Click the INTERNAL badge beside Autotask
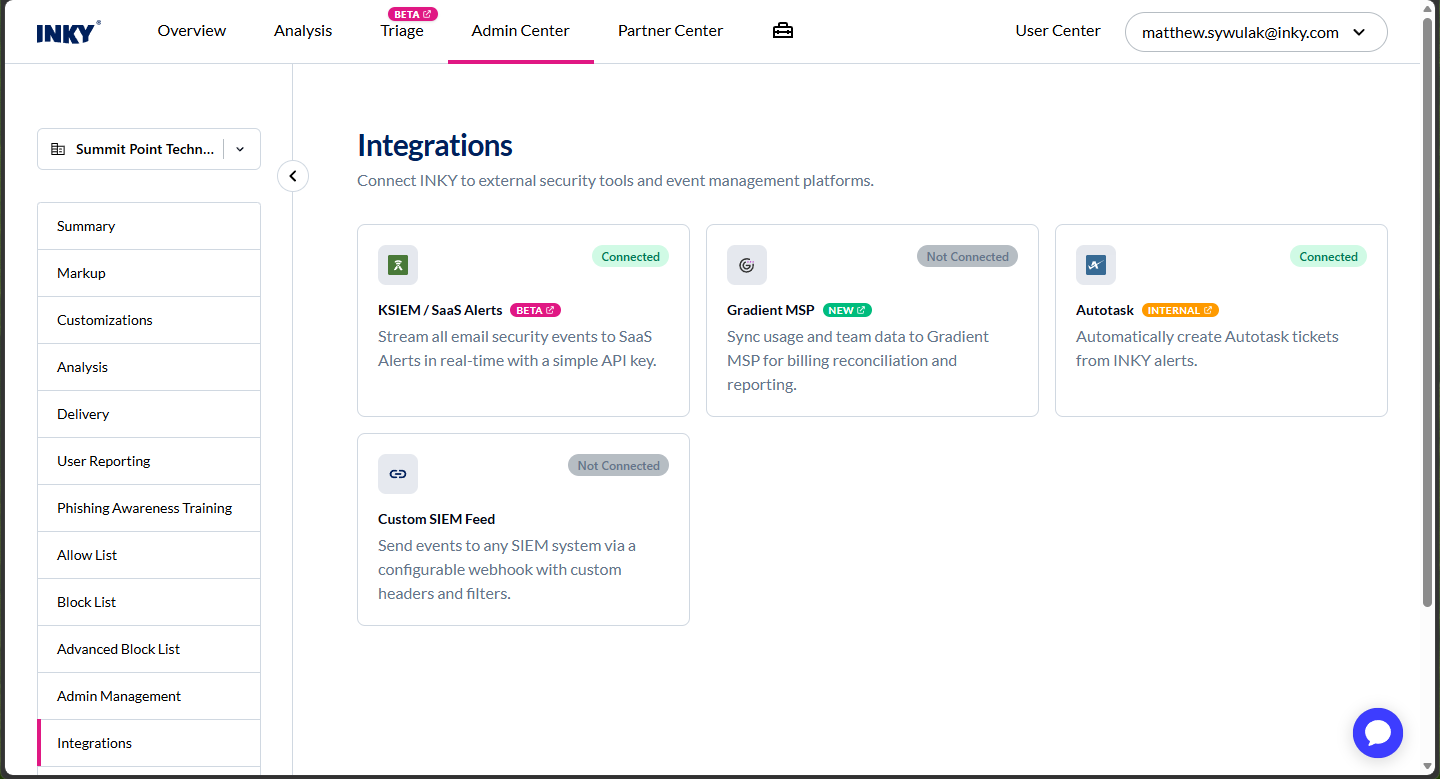Image resolution: width=1440 pixels, height=779 pixels. pos(1180,310)
